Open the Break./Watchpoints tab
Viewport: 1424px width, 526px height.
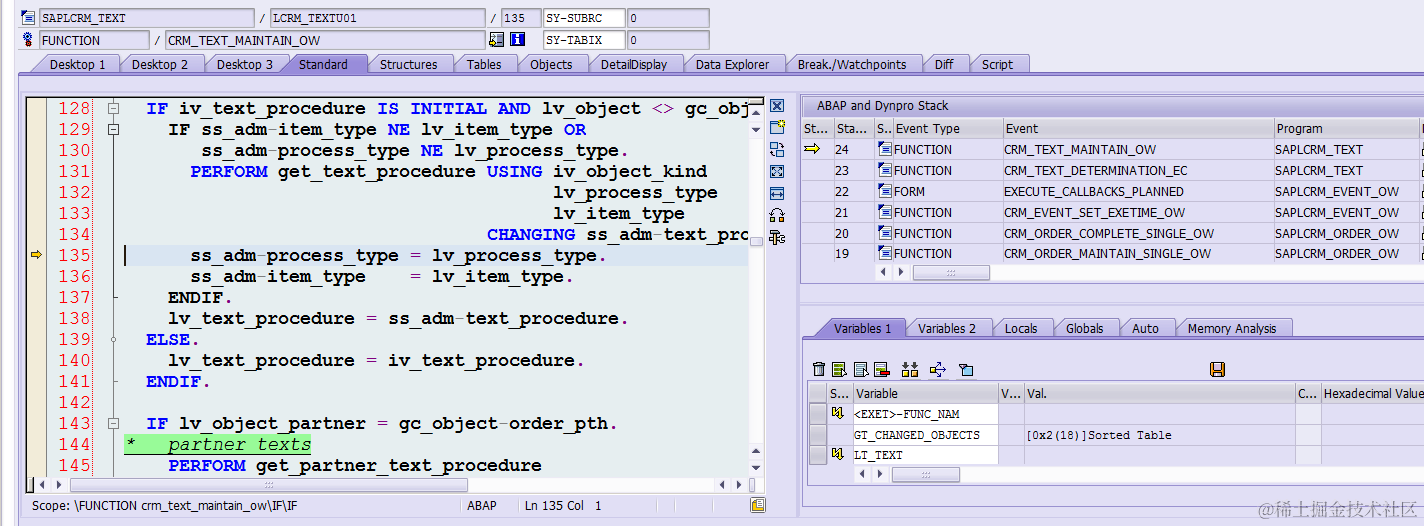[852, 64]
